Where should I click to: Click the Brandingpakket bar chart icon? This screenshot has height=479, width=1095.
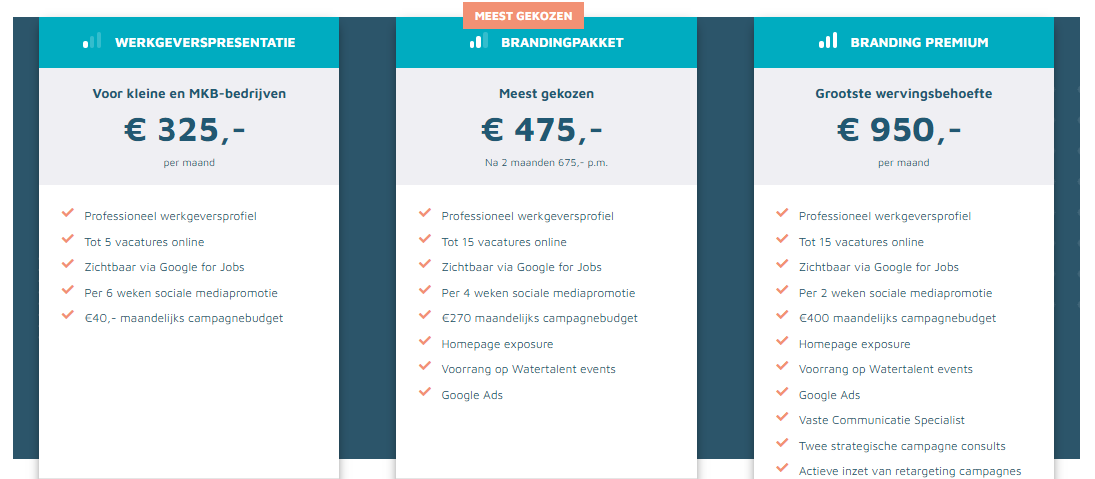tap(479, 40)
